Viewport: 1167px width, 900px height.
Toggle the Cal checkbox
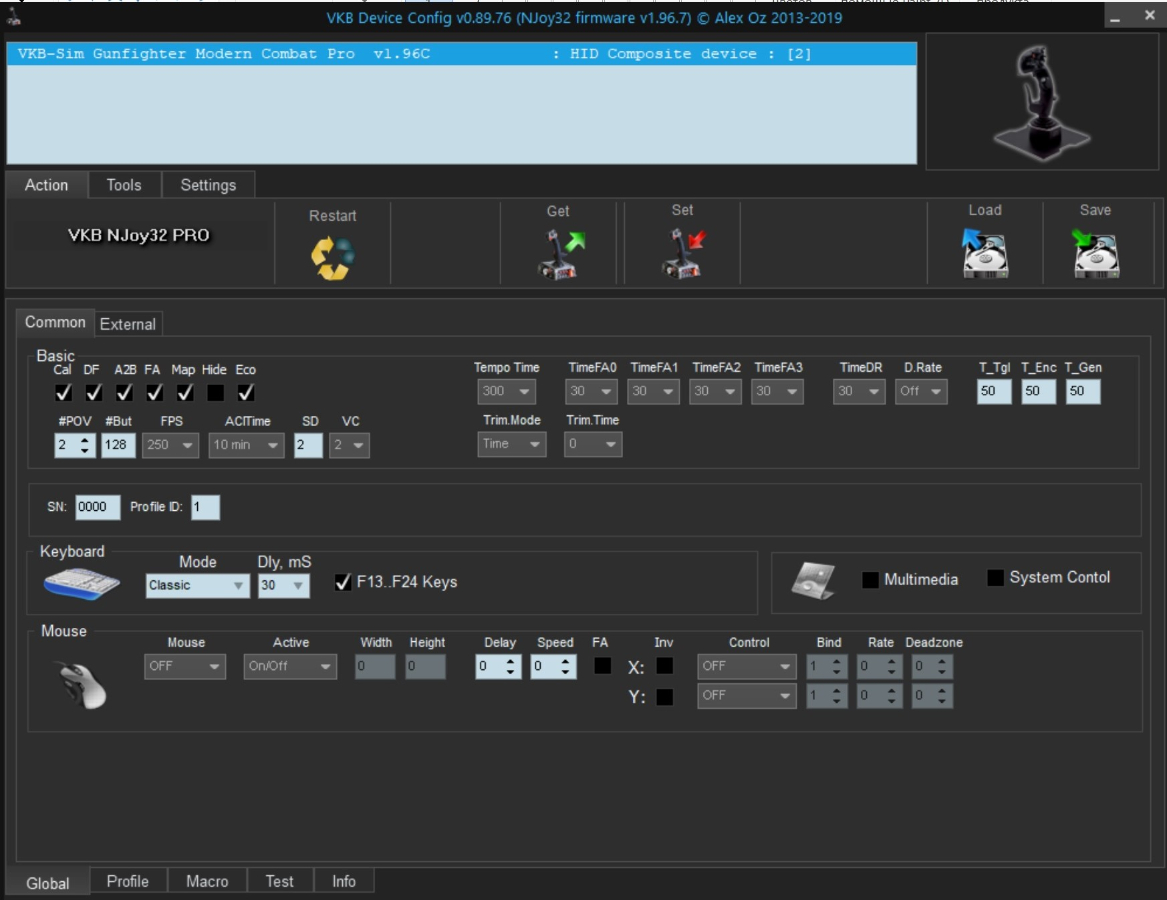(64, 392)
